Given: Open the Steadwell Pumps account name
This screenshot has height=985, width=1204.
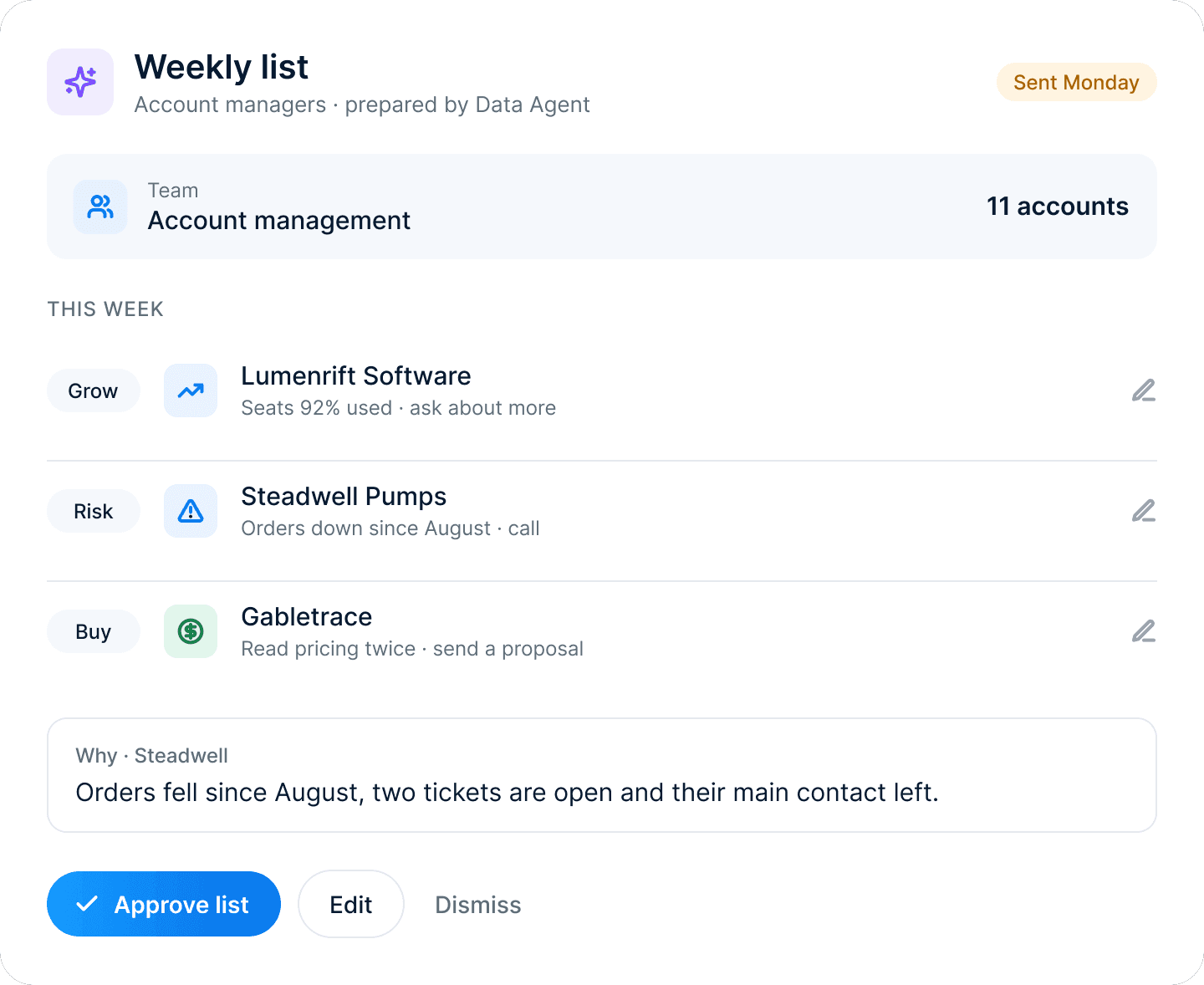Looking at the screenshot, I should (x=344, y=497).
